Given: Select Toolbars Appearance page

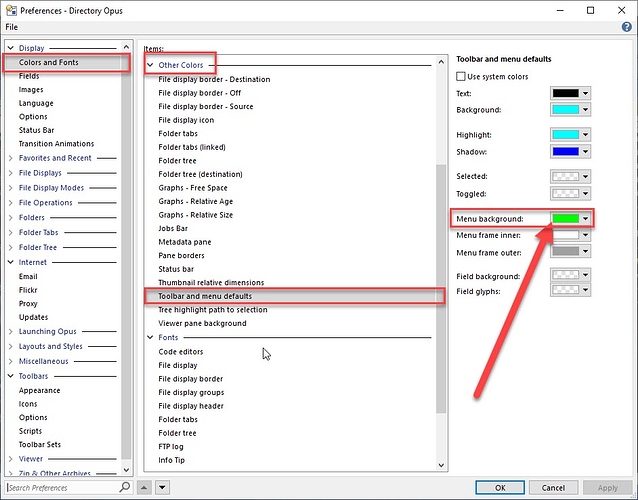Looking at the screenshot, I should [39, 391].
